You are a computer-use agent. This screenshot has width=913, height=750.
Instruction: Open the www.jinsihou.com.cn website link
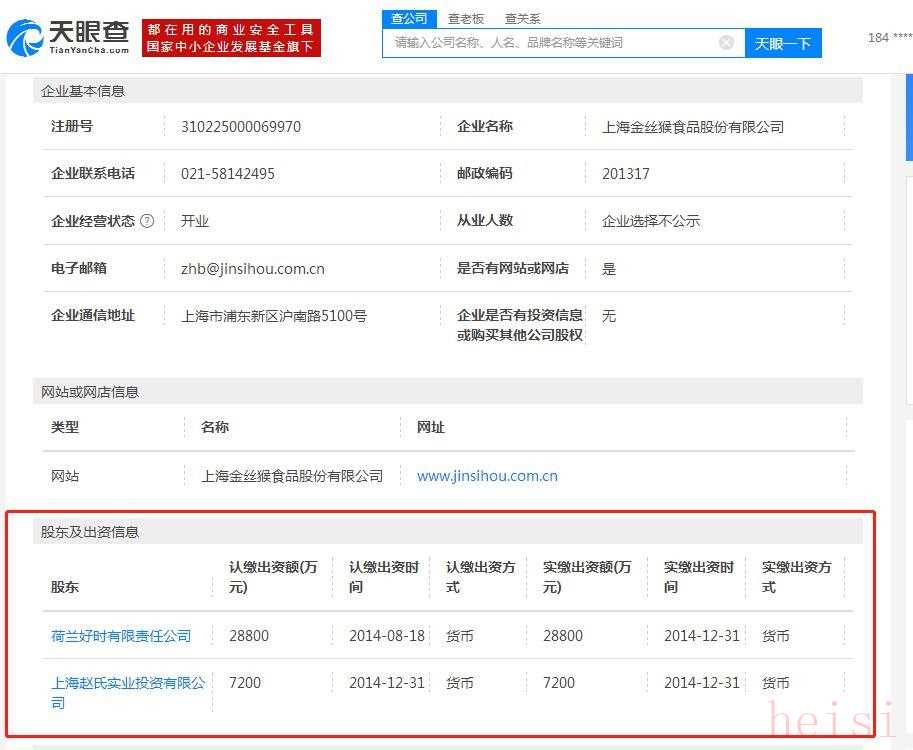[487, 476]
